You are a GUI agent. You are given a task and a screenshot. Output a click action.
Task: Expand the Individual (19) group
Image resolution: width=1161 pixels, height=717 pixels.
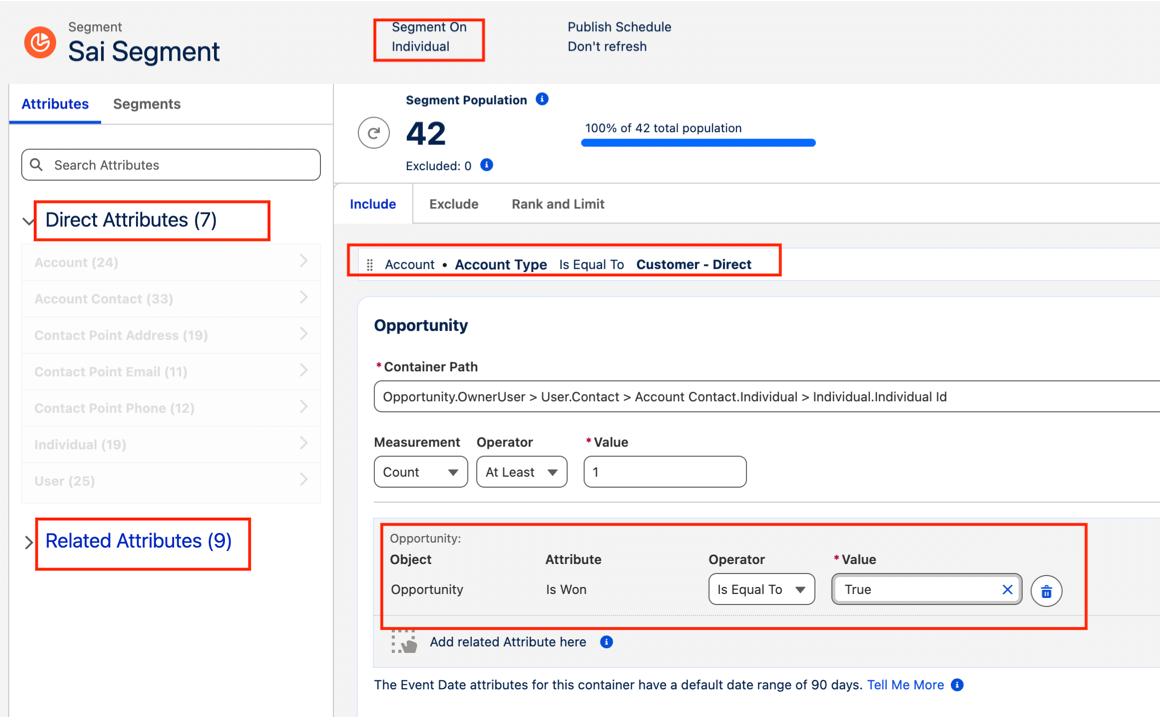pos(171,444)
